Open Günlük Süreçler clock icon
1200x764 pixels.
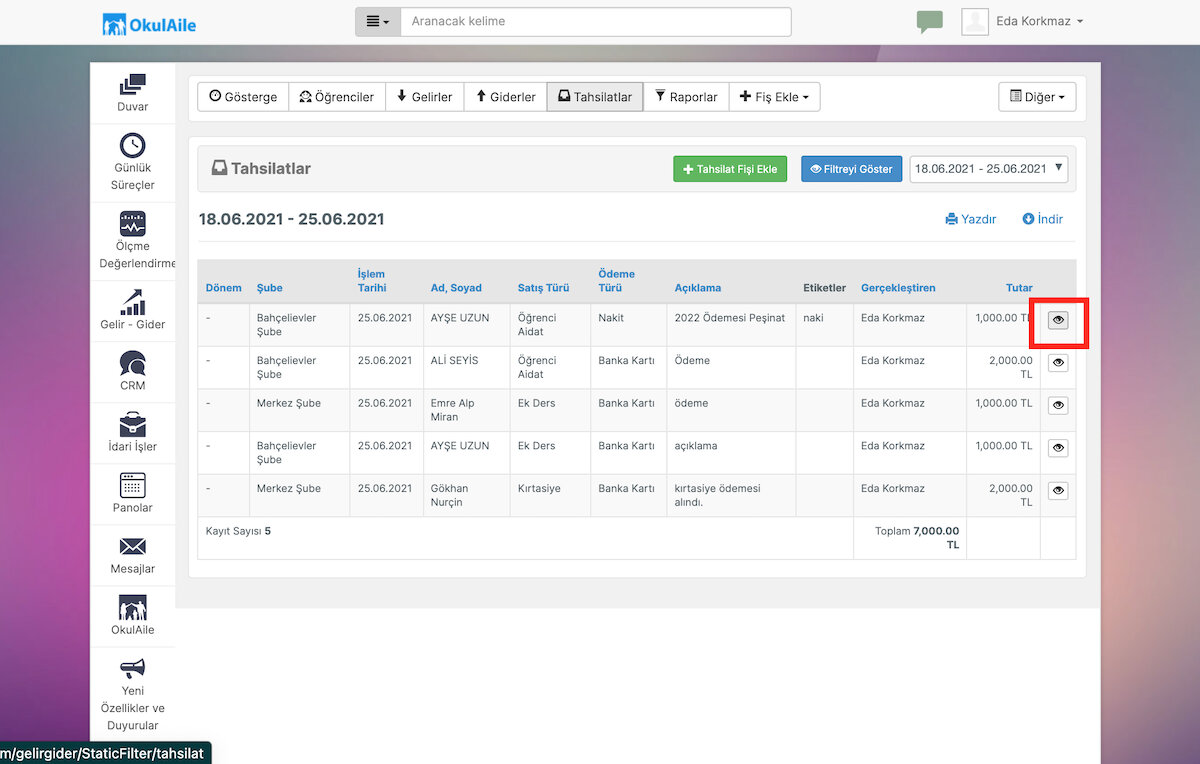(x=132, y=145)
